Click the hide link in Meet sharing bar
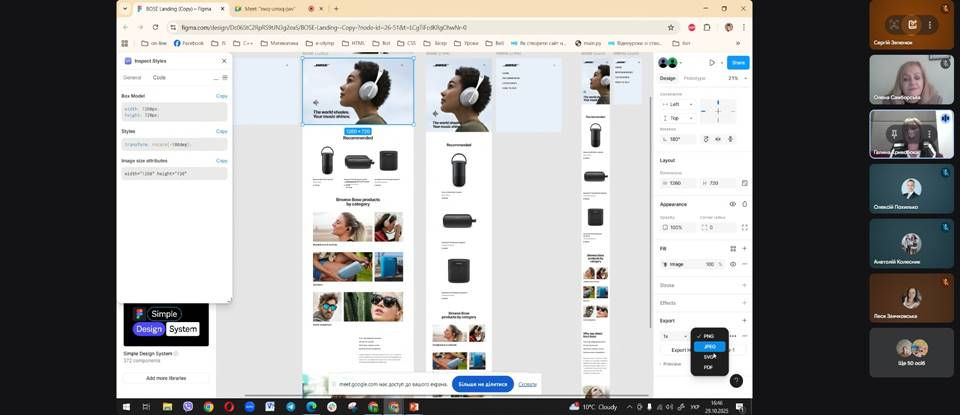Screen dimensions: 960x415 coord(527,384)
